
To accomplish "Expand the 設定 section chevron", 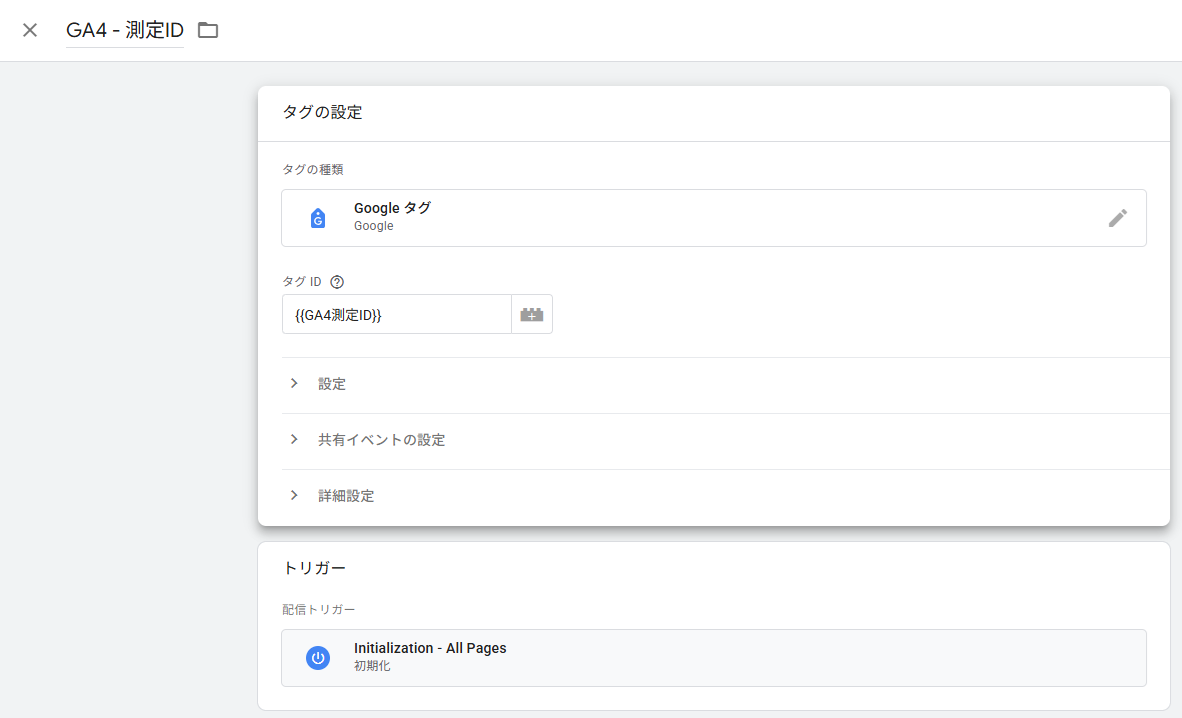I will tap(294, 384).
